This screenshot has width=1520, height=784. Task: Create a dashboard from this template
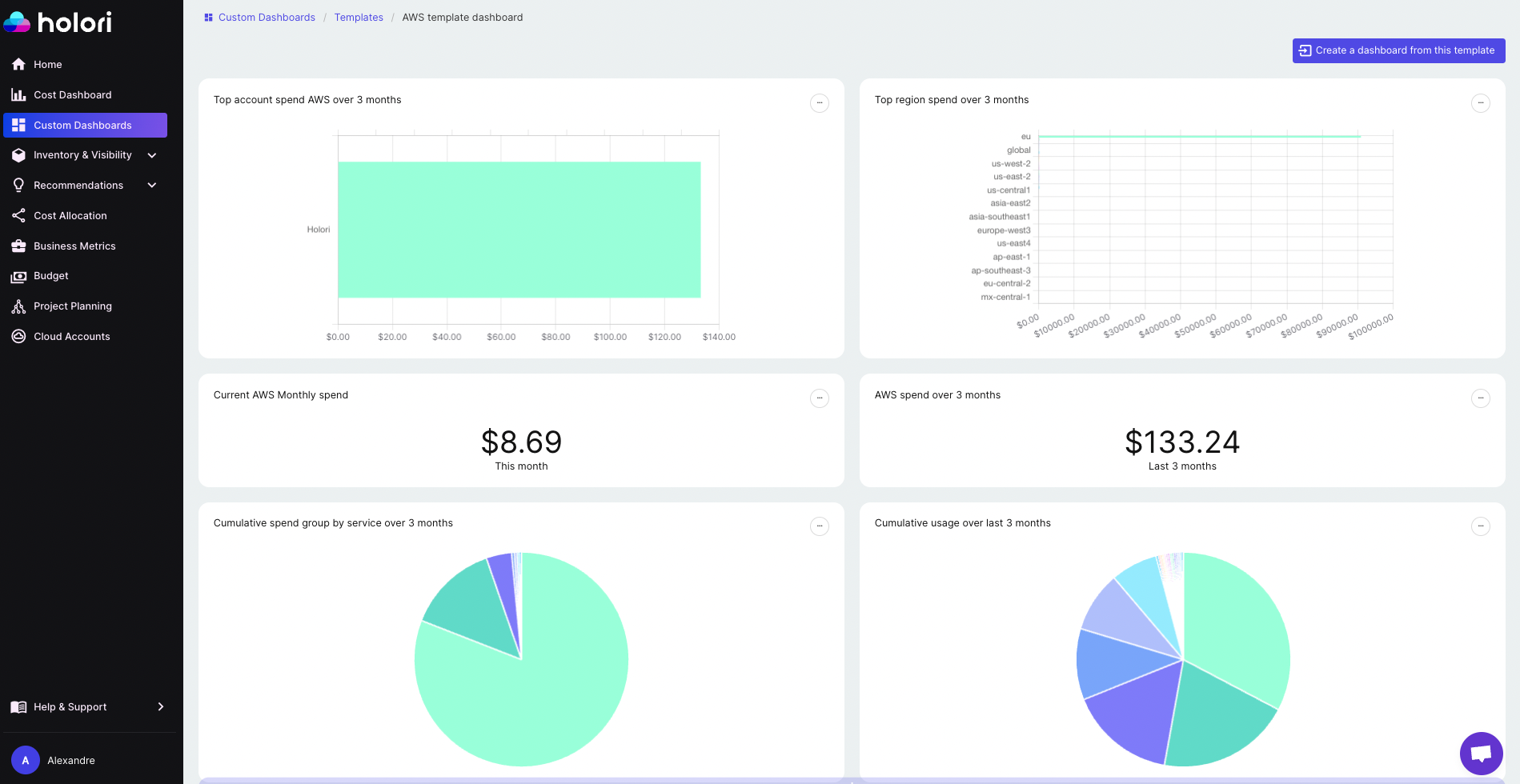coord(1398,50)
